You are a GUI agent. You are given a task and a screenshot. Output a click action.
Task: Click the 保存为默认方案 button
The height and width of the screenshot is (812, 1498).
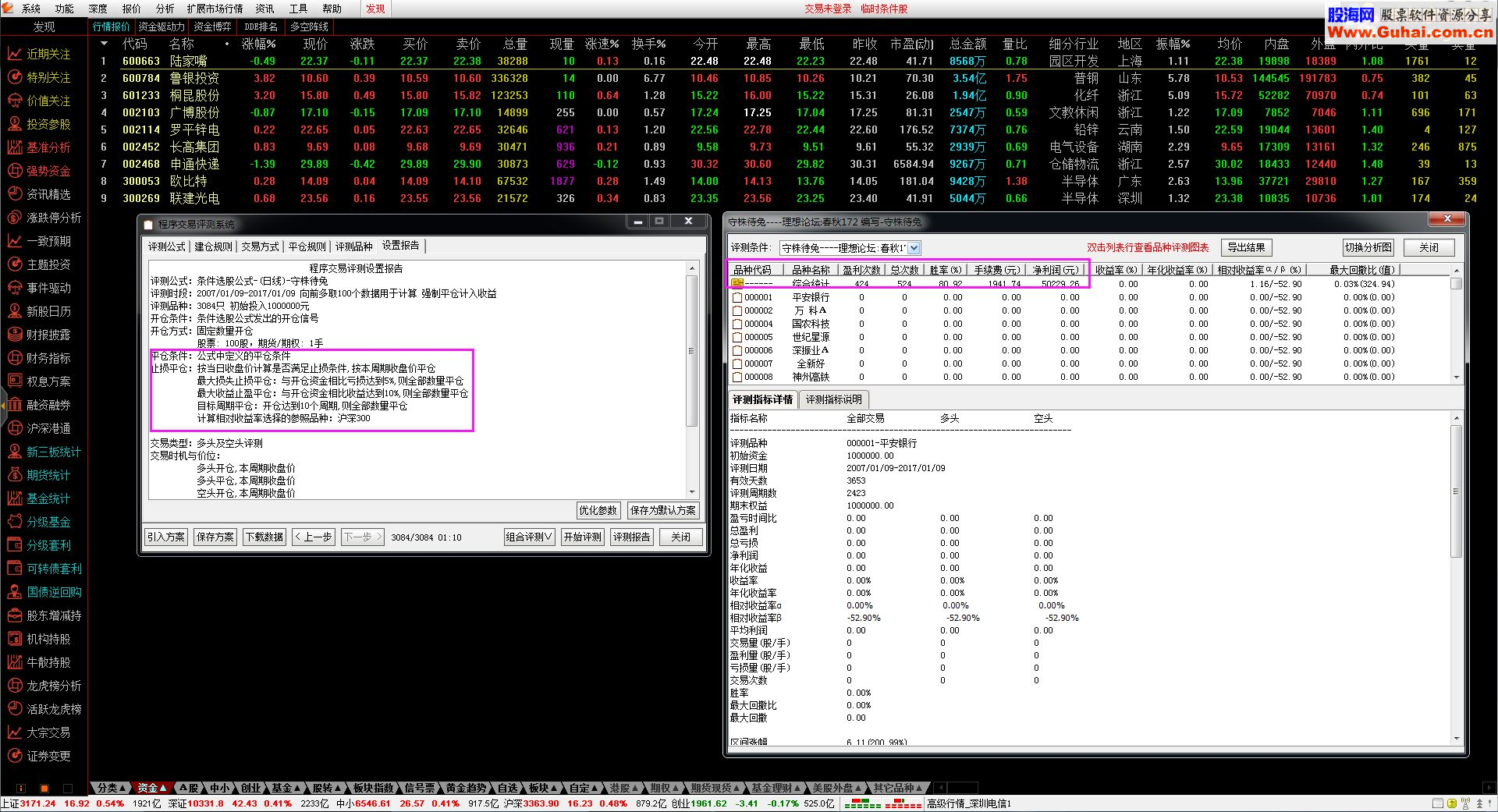coord(662,510)
